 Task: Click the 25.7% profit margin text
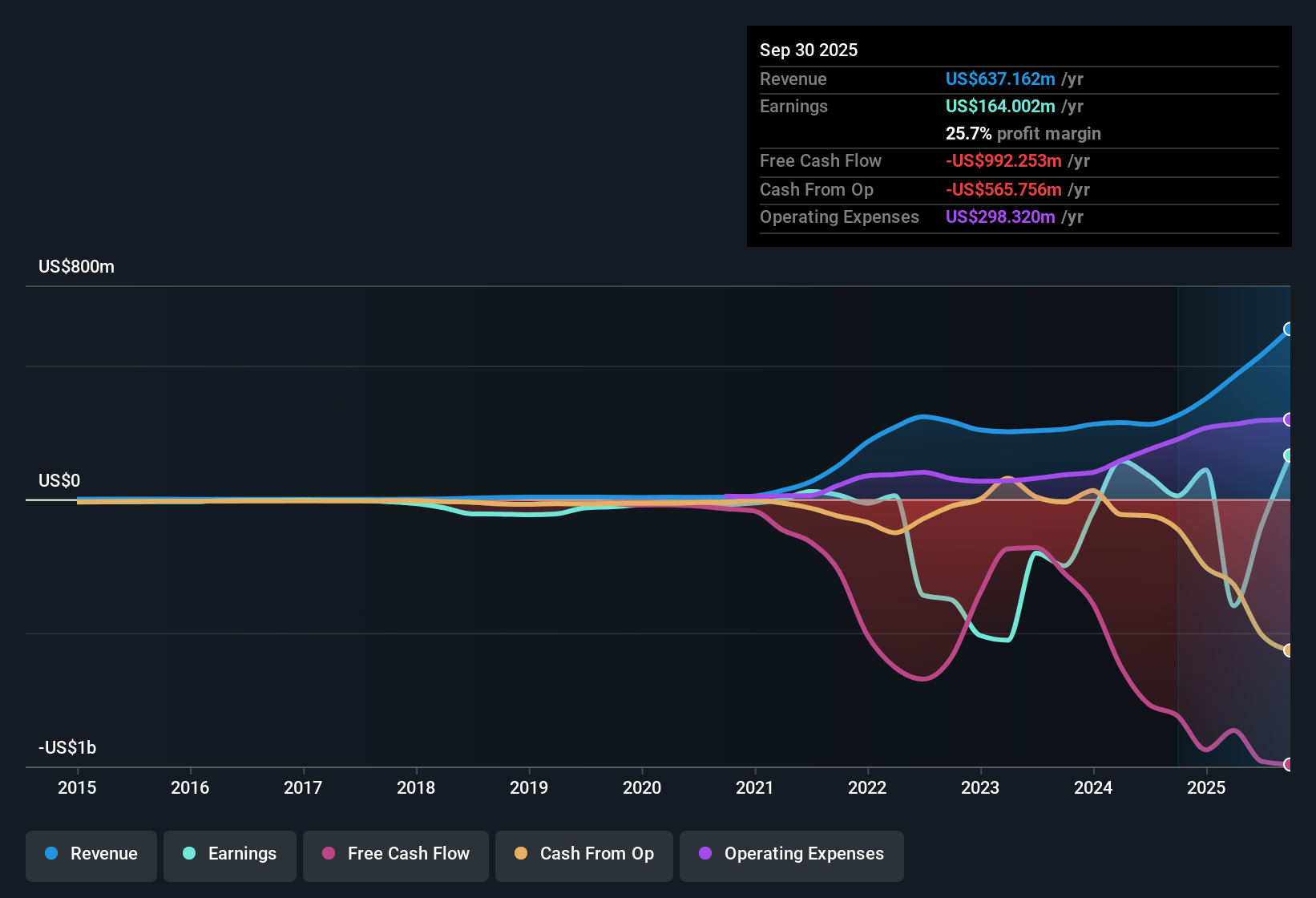1023,133
